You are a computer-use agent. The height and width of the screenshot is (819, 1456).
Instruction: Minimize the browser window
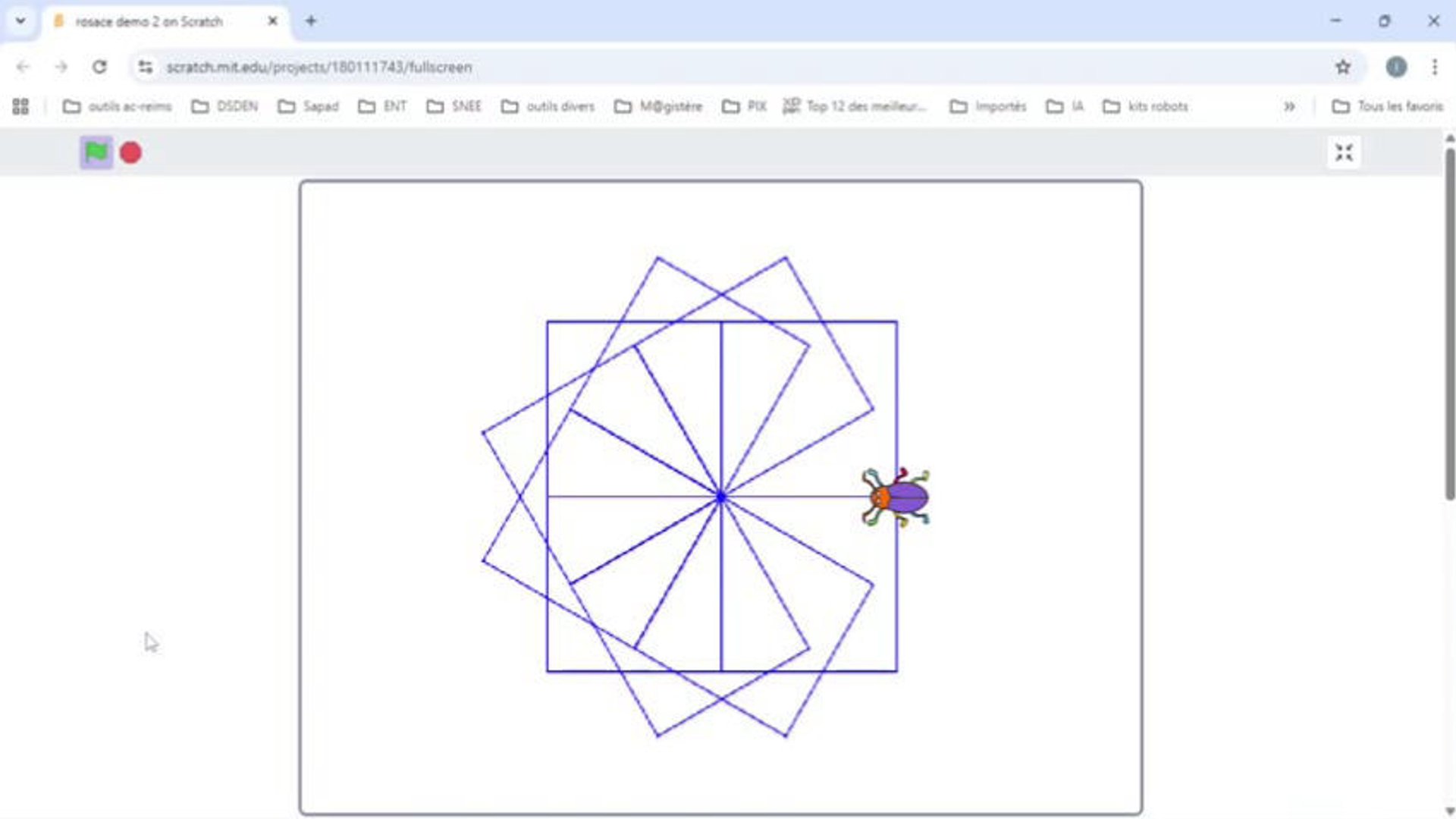click(1335, 21)
